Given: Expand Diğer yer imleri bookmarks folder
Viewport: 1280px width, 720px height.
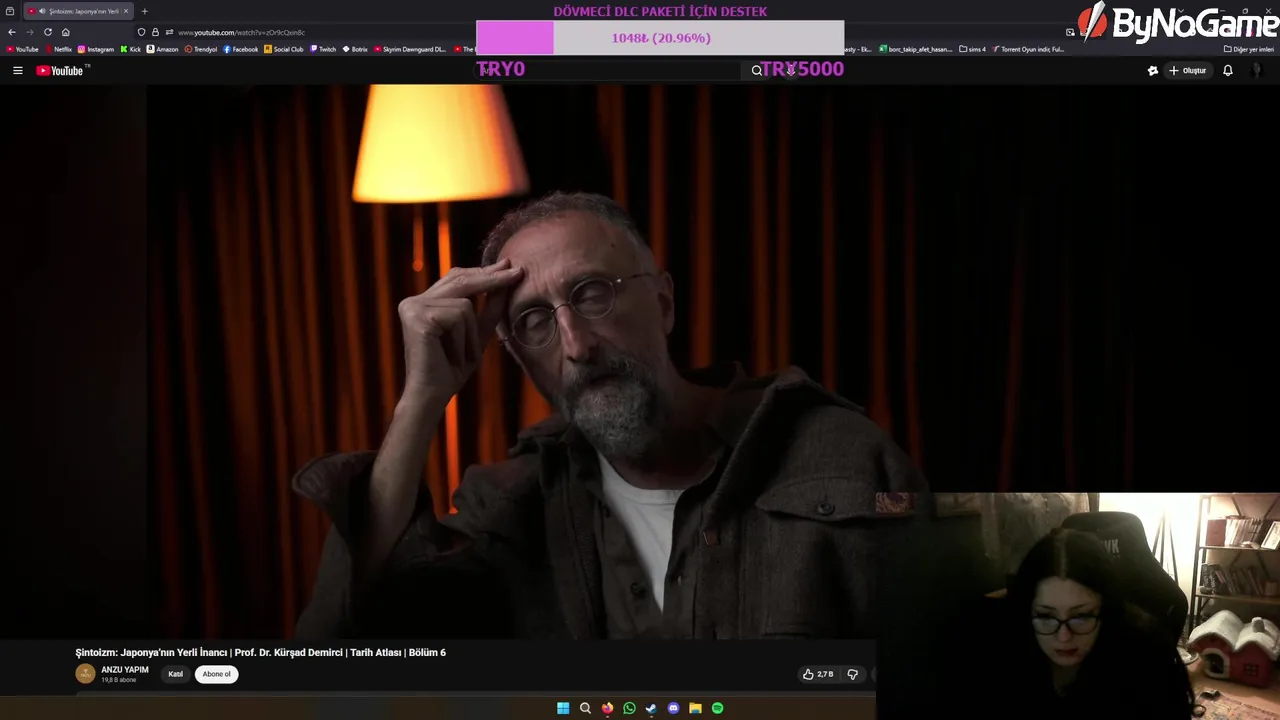Looking at the screenshot, I should 1249,49.
